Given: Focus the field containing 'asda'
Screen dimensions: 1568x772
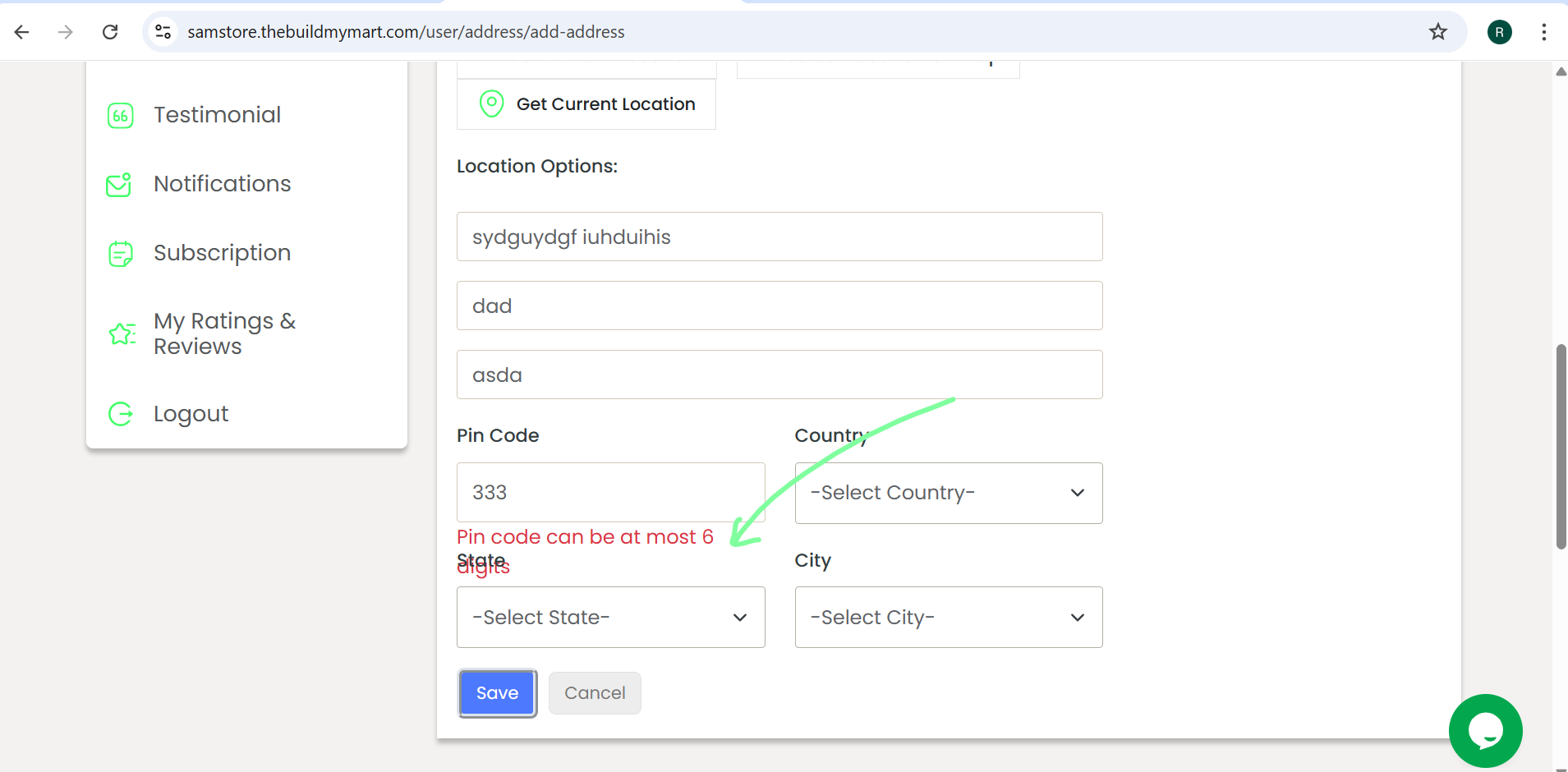Looking at the screenshot, I should tap(779, 375).
